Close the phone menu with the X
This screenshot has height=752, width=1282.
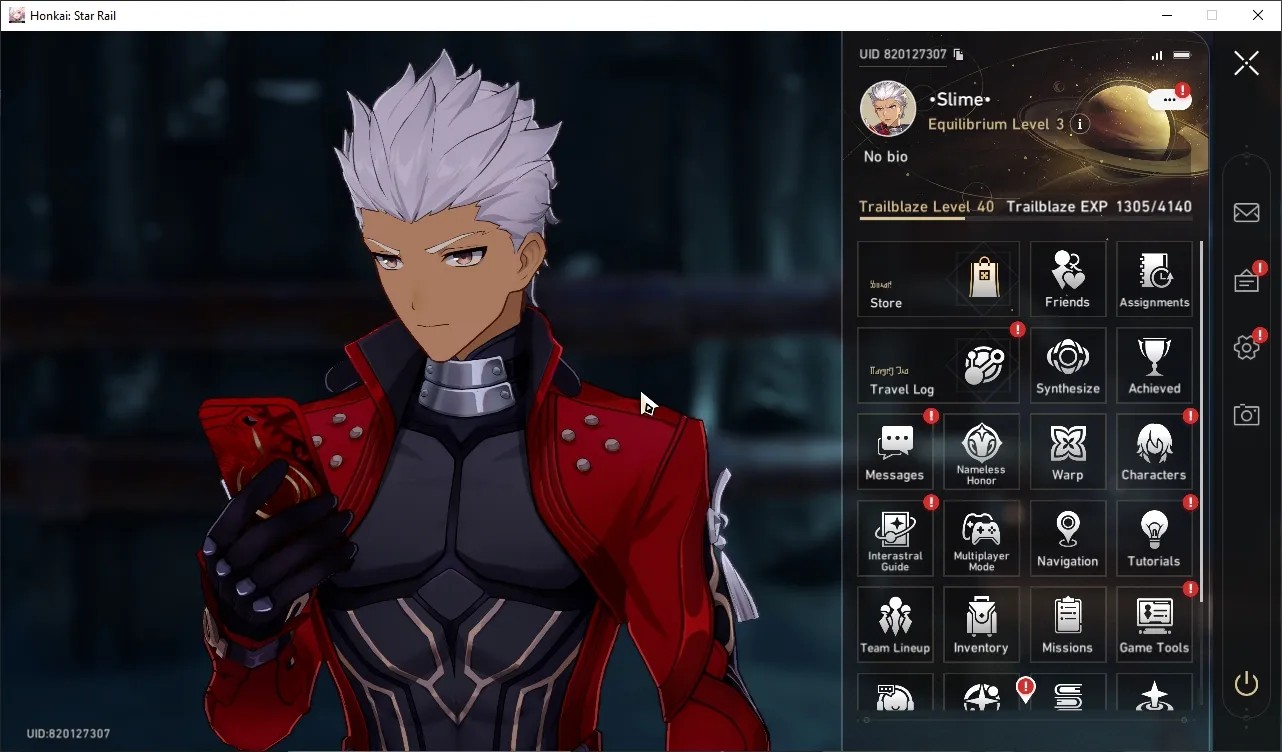pyautogui.click(x=1246, y=63)
